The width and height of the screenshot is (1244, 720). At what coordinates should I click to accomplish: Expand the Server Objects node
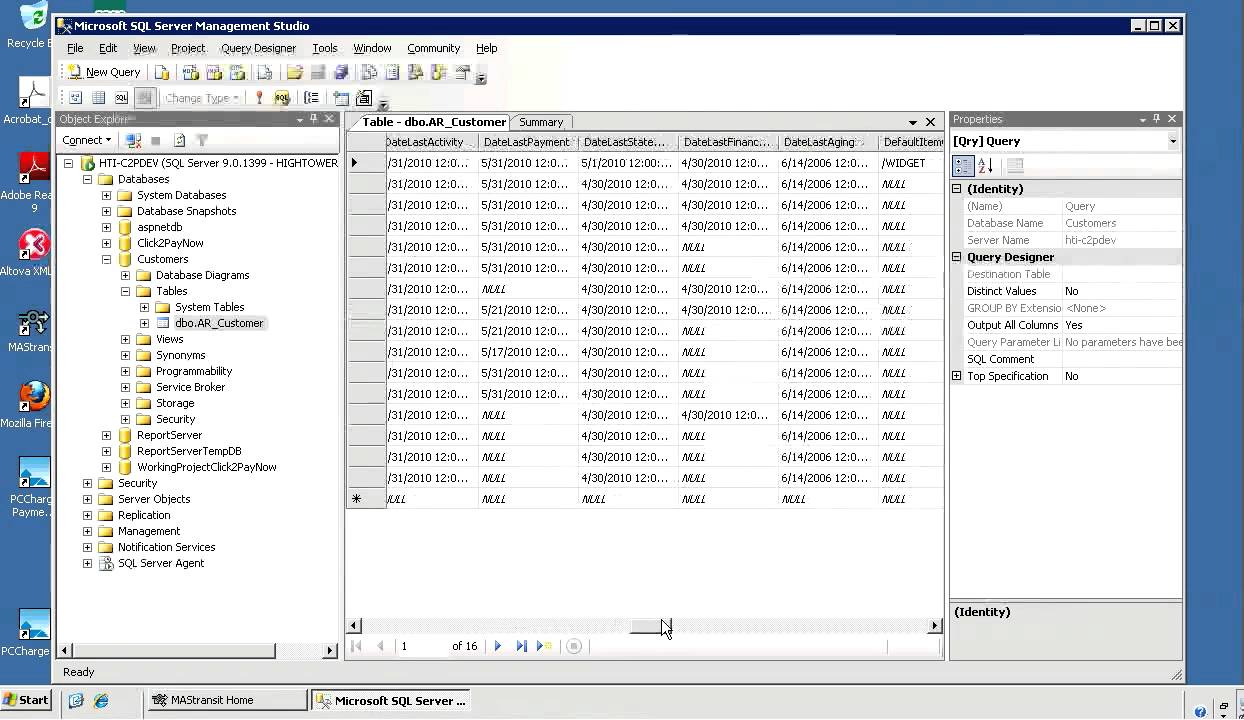coord(87,499)
